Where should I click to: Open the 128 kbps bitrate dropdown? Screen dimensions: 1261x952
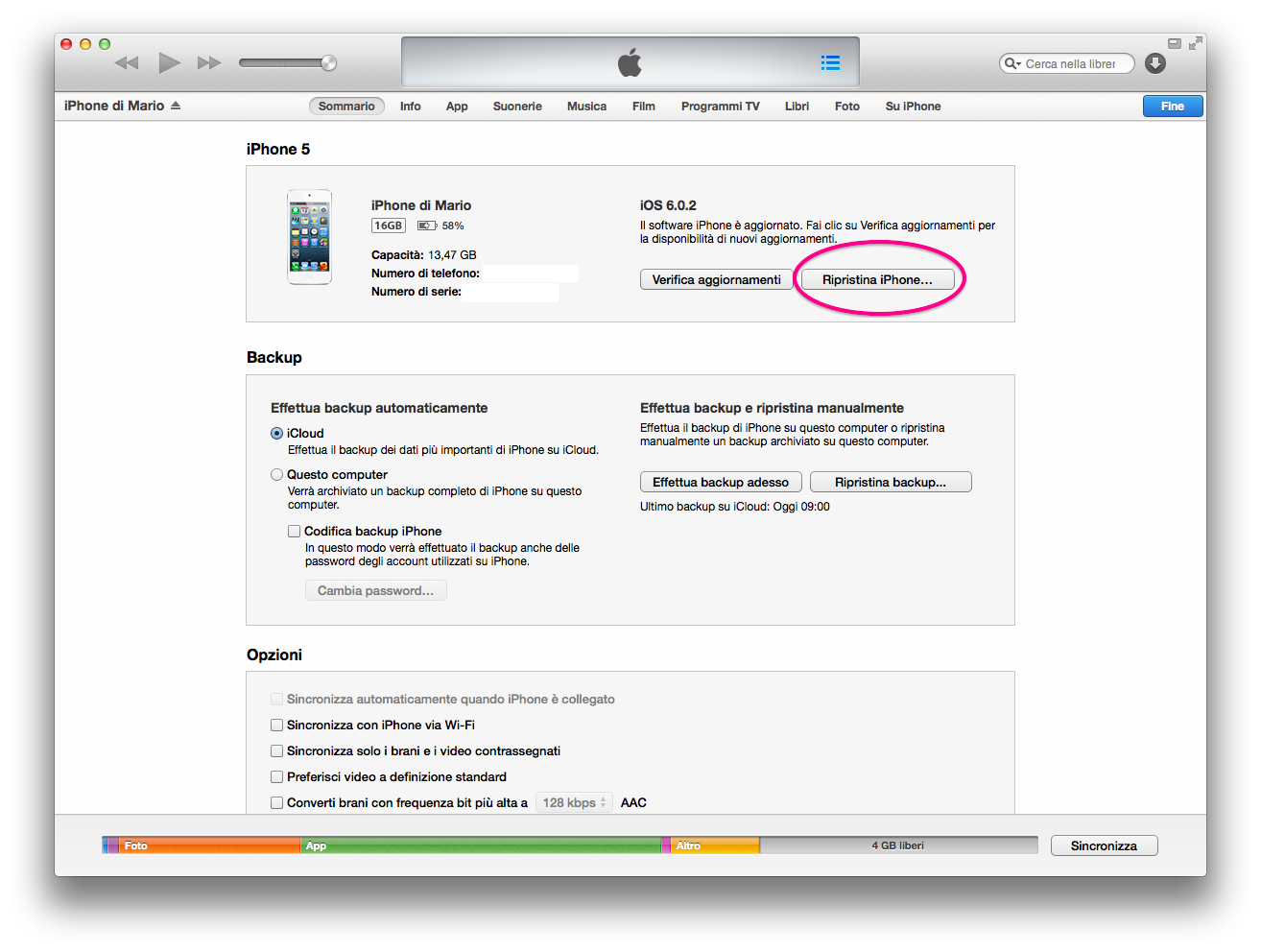point(574,803)
